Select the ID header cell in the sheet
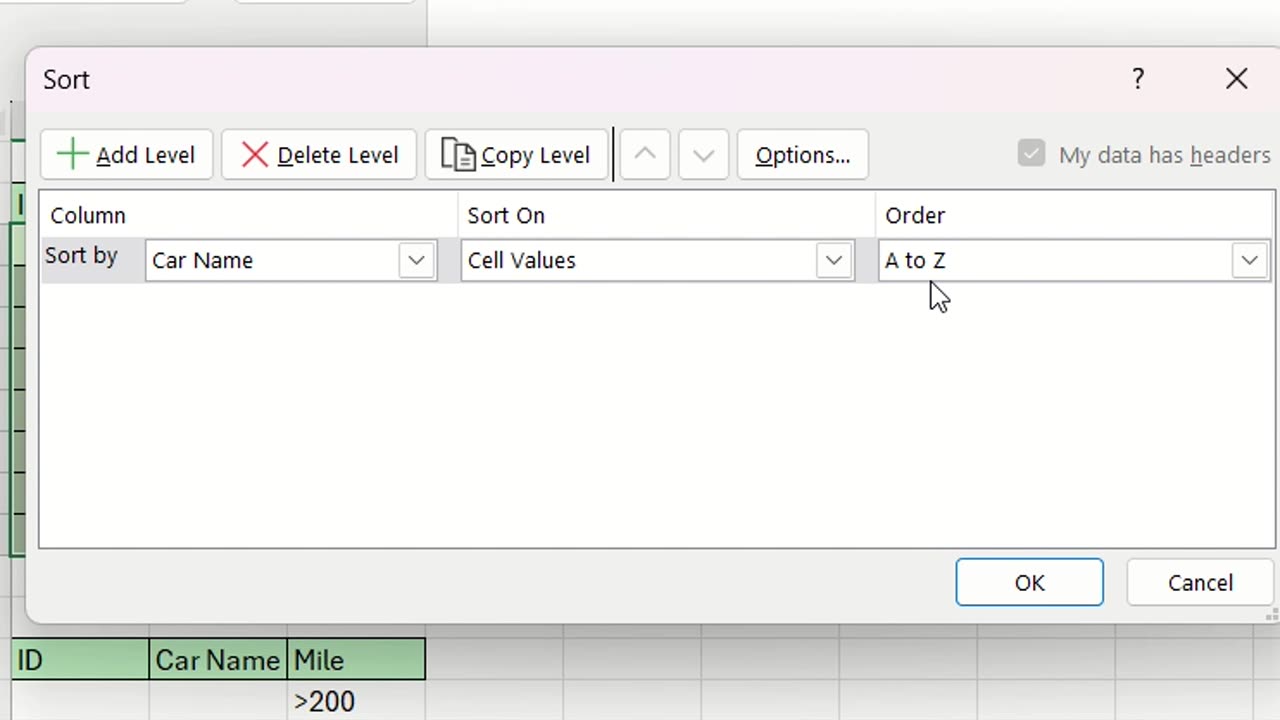 click(x=80, y=660)
